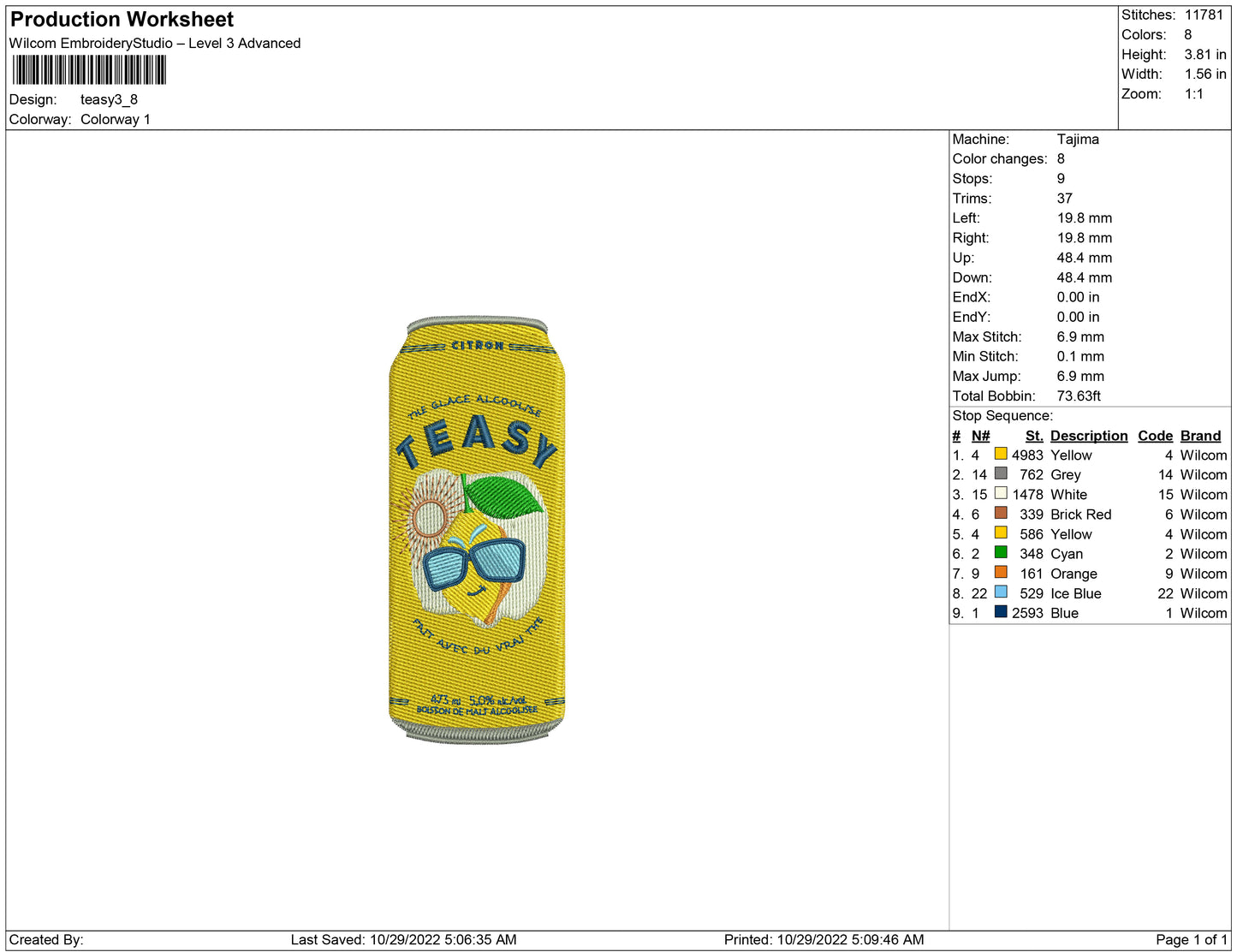Select the design name "teasy3_8"
The width and height of the screenshot is (1237, 952).
point(109,99)
